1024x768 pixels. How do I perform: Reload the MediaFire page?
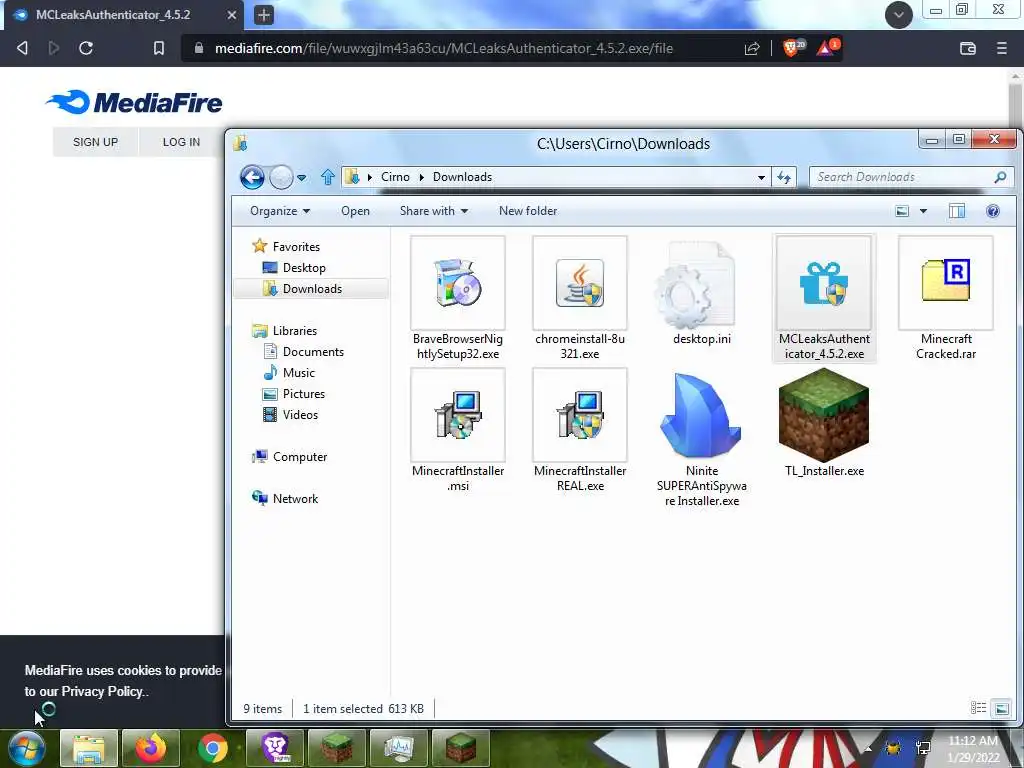(86, 48)
